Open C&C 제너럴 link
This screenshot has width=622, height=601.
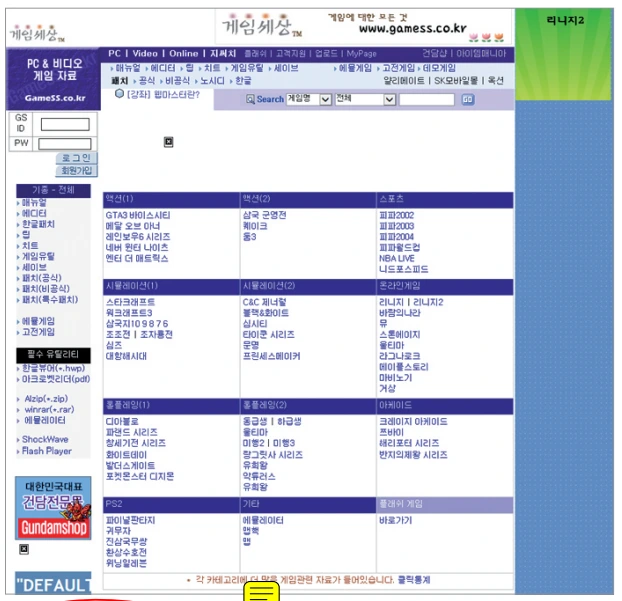264,302
